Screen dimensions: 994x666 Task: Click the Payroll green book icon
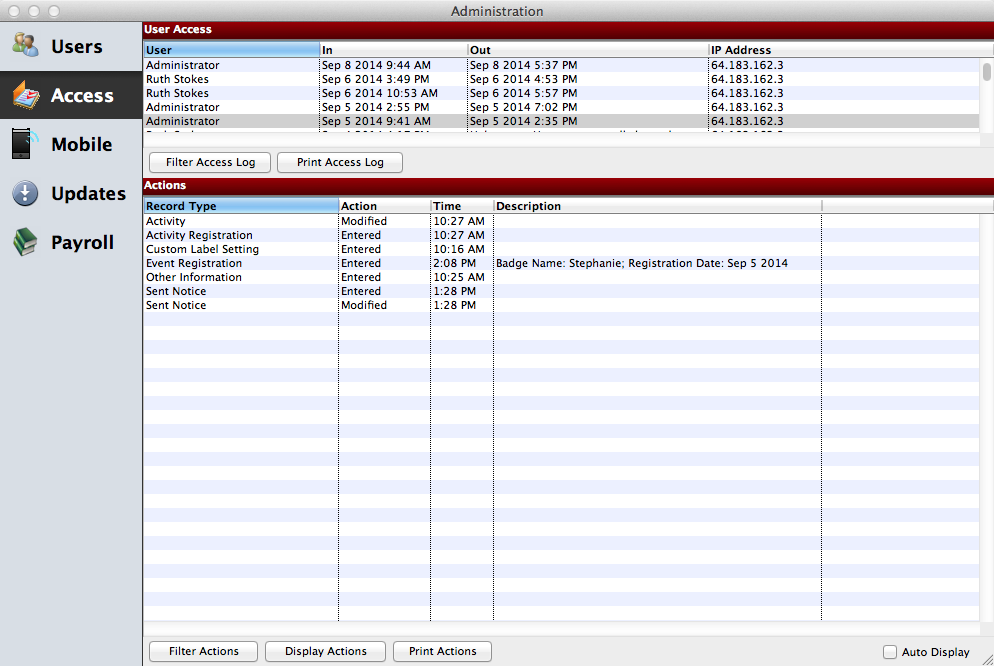(x=25, y=242)
